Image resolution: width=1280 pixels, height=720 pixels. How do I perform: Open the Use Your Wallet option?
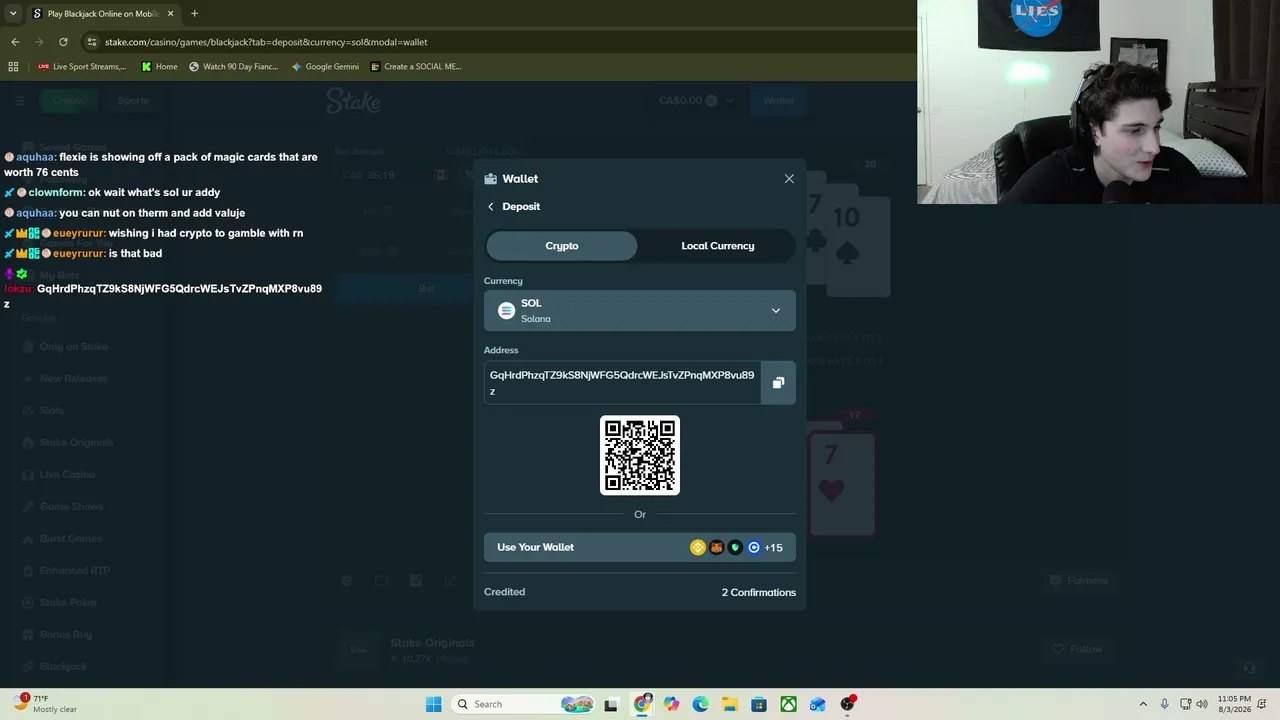coord(640,547)
